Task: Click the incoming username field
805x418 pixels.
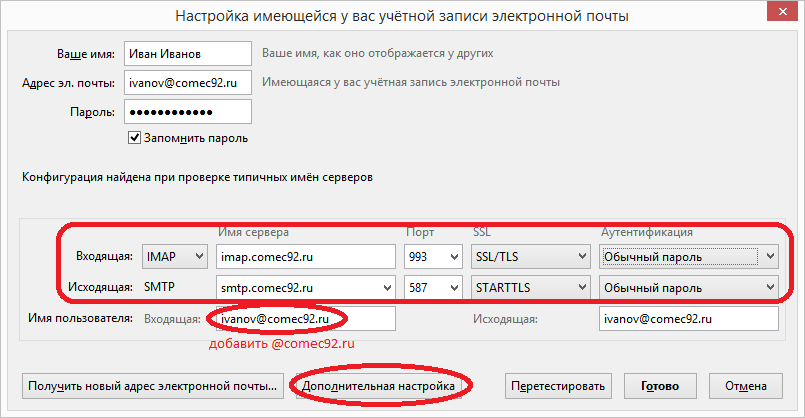Action: tap(300, 319)
